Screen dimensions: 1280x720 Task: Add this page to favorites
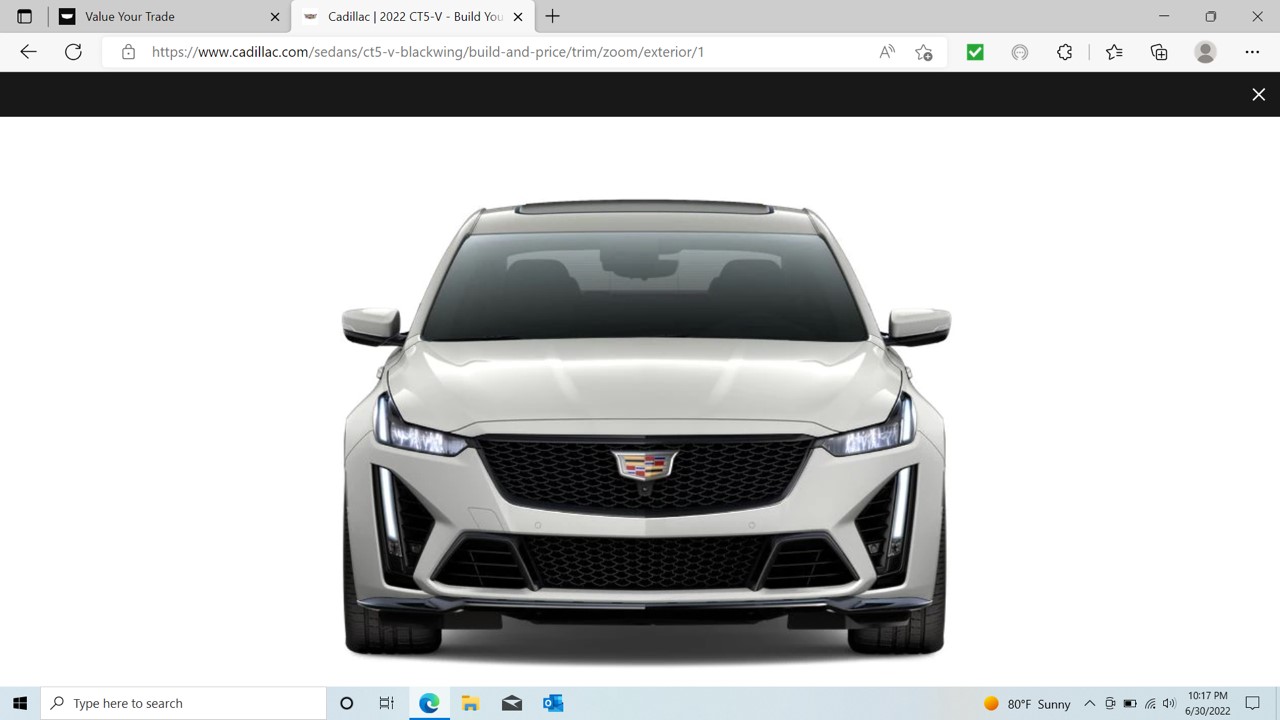924,52
